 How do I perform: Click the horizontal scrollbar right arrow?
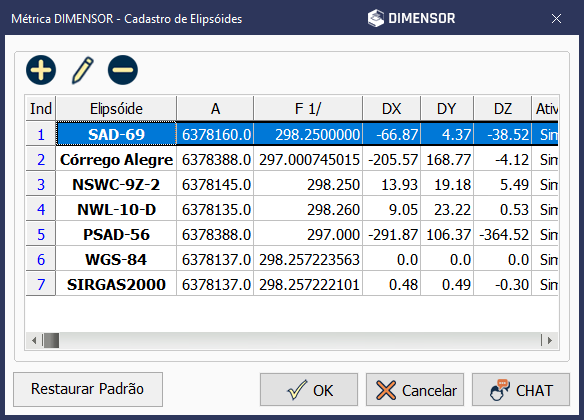pyautogui.click(x=550, y=340)
